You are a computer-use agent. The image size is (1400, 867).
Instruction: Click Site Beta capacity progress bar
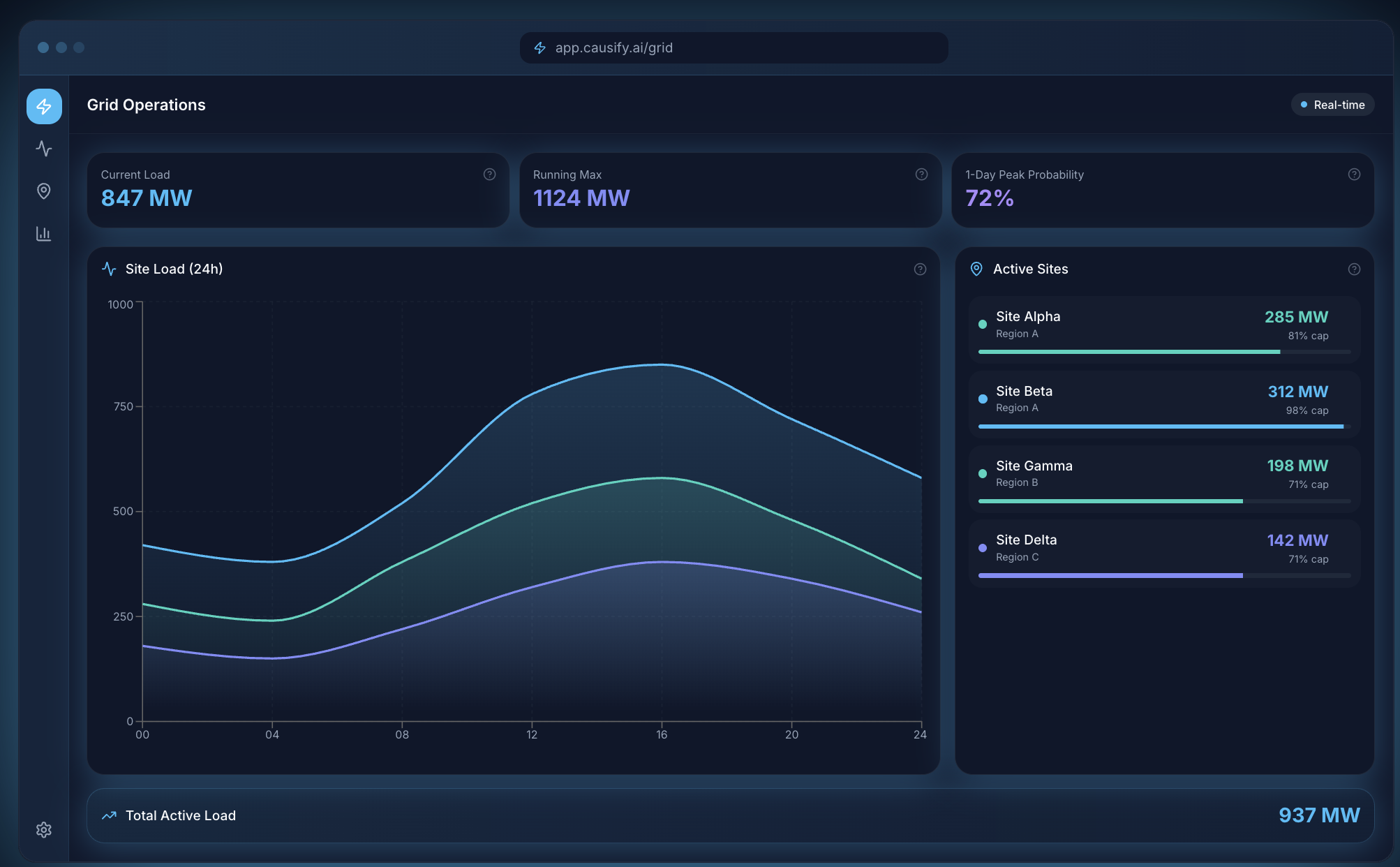click(x=1163, y=427)
